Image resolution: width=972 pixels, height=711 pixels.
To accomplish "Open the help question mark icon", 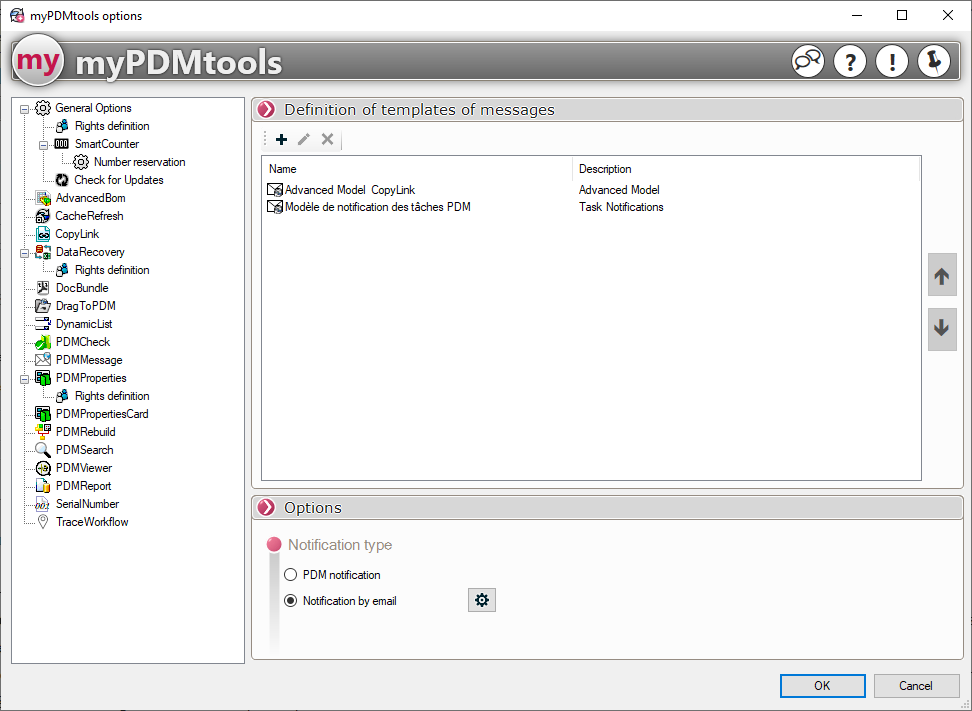I will coord(849,62).
